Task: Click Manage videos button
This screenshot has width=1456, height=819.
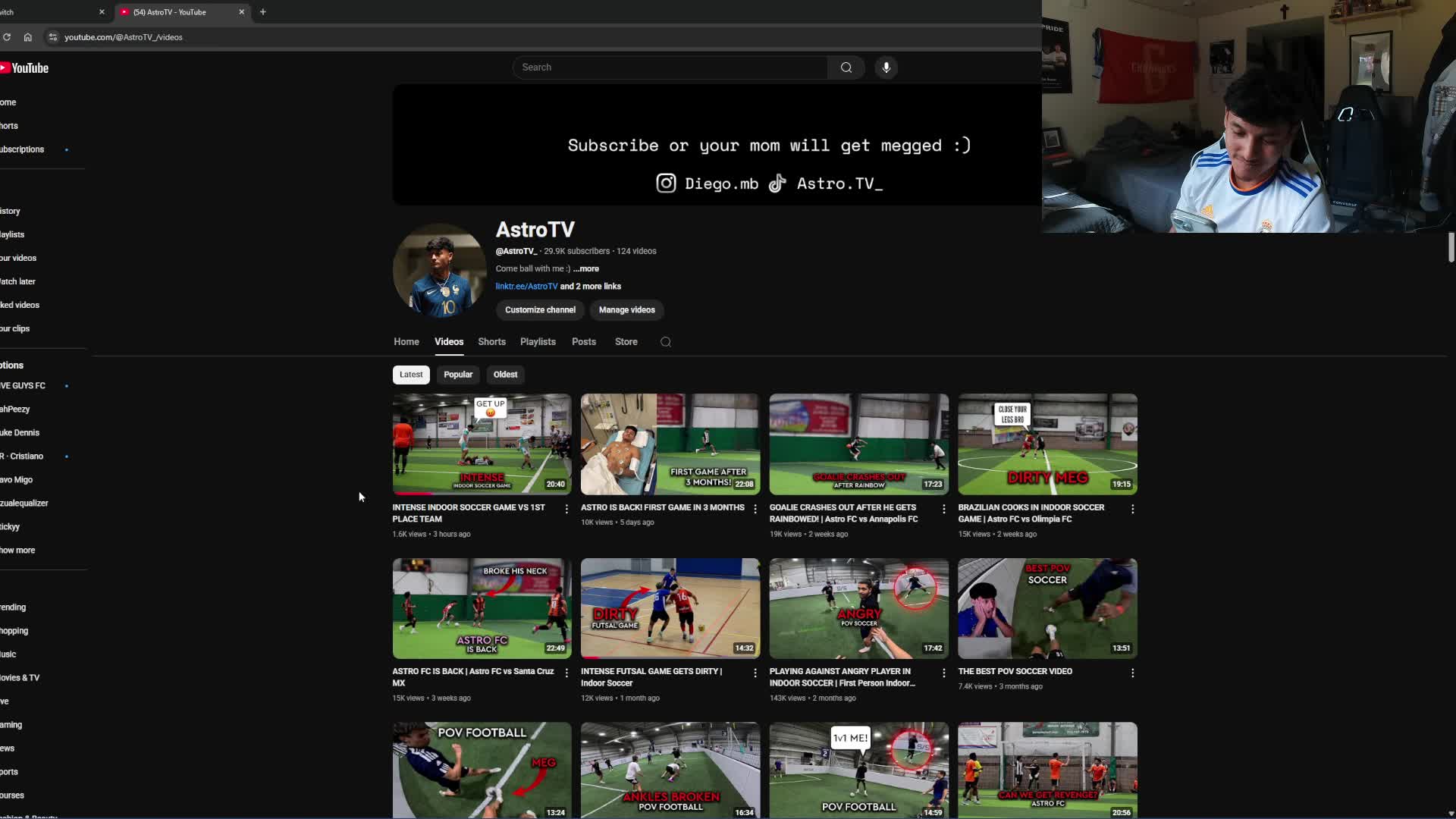Action: click(x=626, y=310)
